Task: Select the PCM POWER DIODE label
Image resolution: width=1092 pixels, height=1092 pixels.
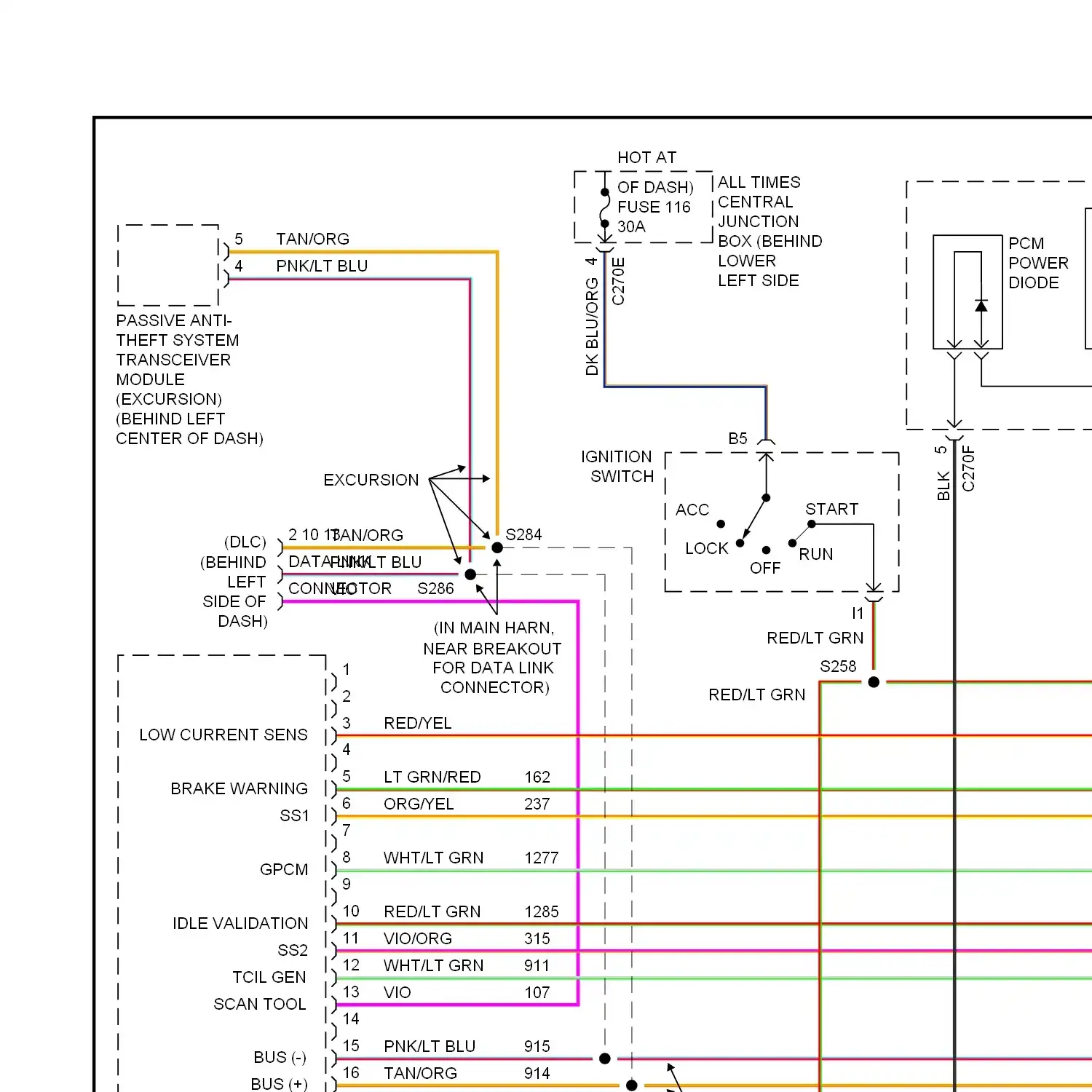Action: [x=1038, y=263]
